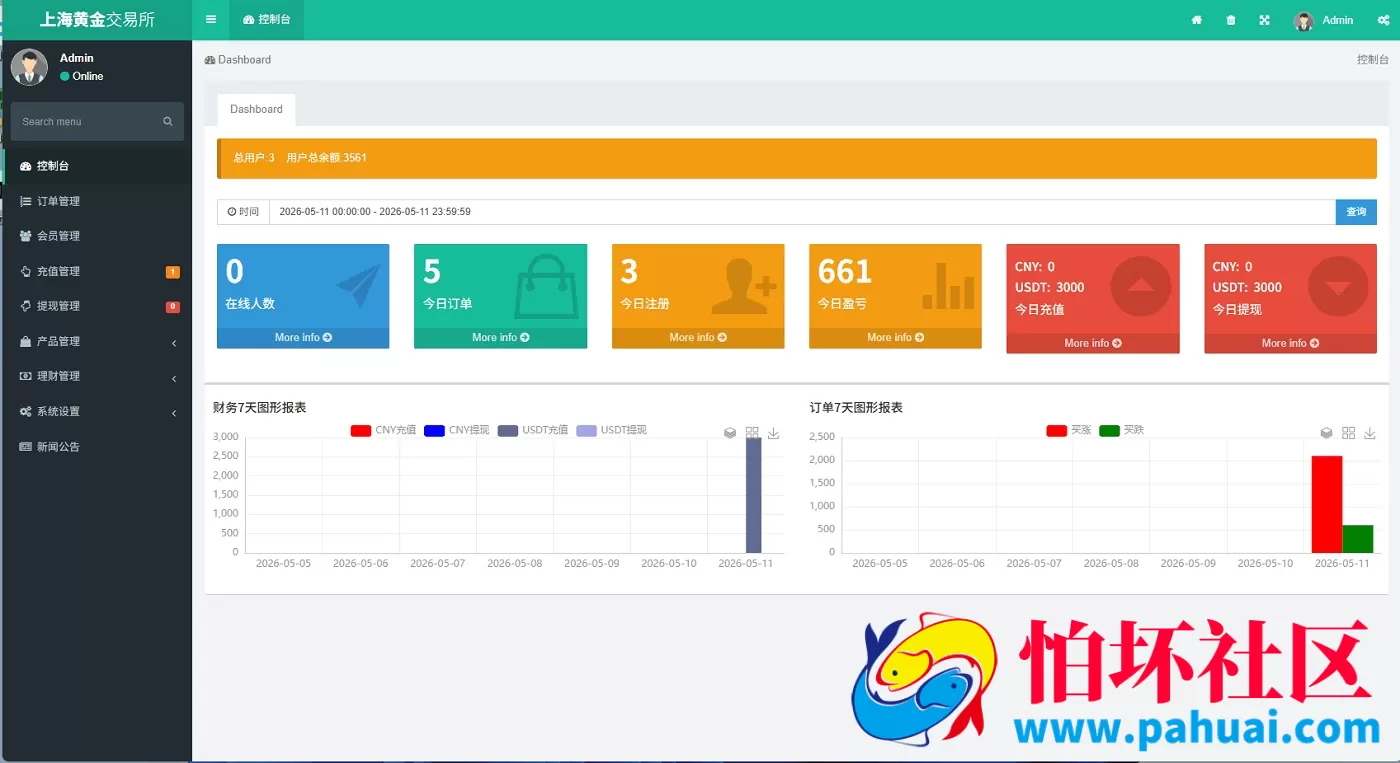Open More info under 在线人数
Viewport: 1400px width, 763px height.
pos(303,338)
